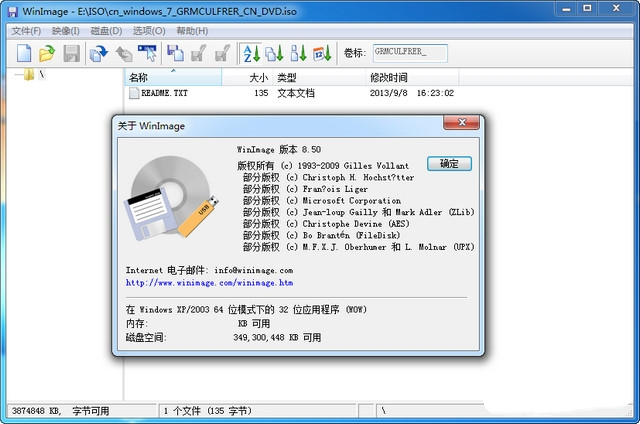
Task: Select the README.TXT file name
Action: [164, 93]
